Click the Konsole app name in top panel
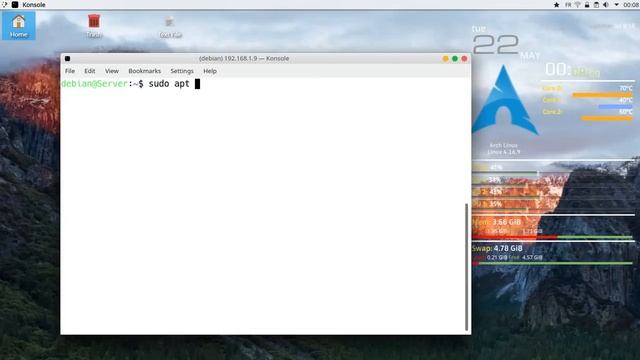640x360 pixels. click(34, 5)
